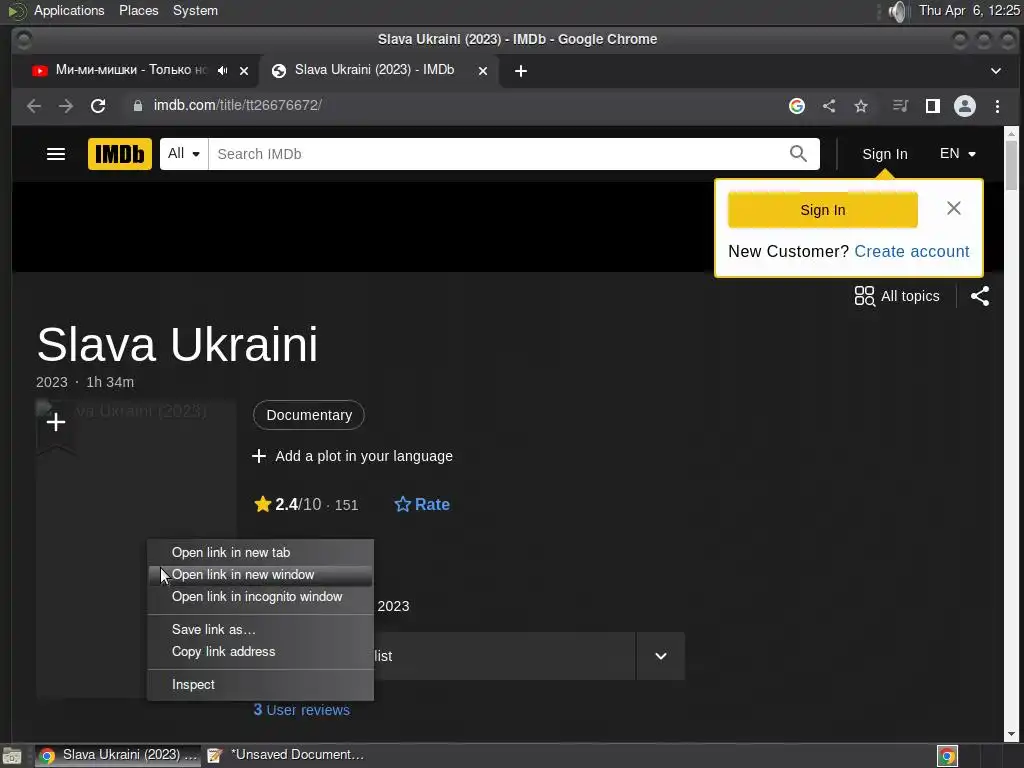Reload the IMDb page
1024x768 pixels.
[98, 106]
